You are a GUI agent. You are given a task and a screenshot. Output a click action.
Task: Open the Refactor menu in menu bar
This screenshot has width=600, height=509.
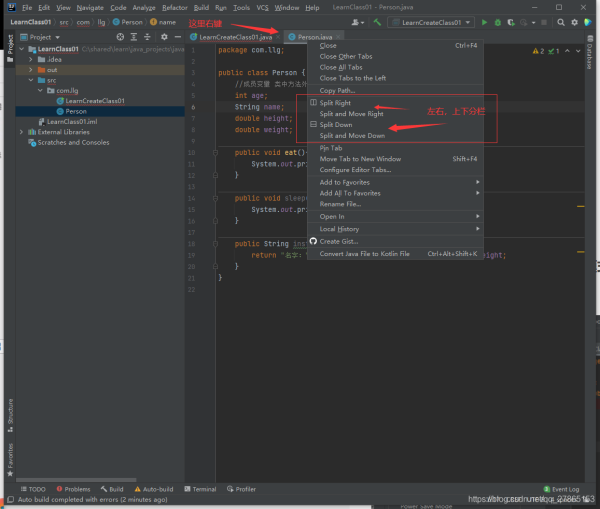point(174,7)
